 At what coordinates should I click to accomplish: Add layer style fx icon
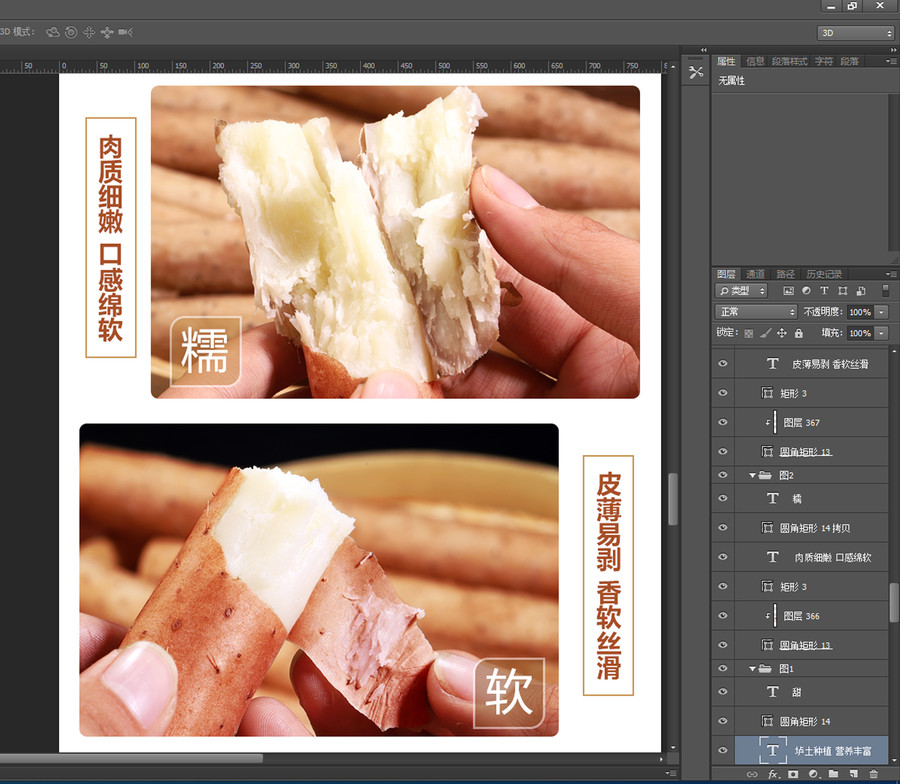click(773, 774)
